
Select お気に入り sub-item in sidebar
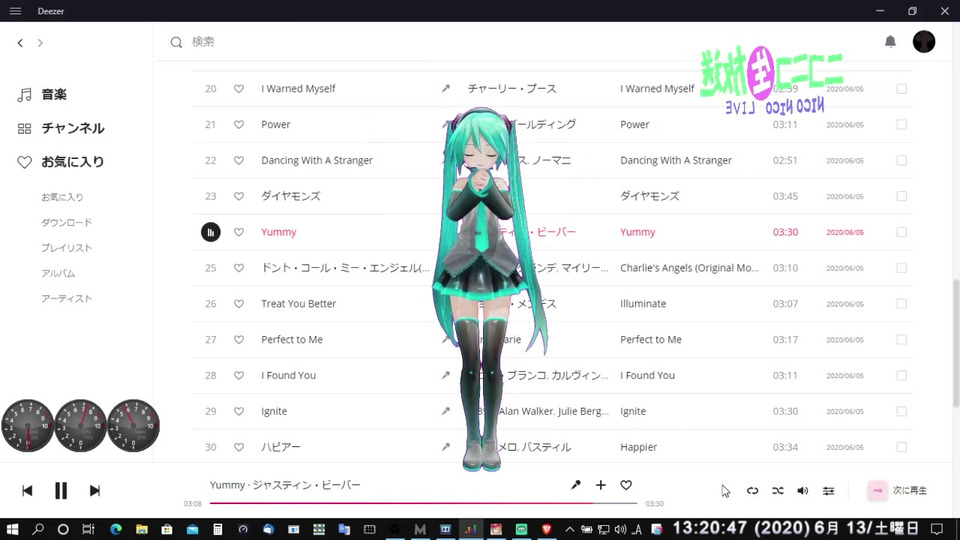(x=62, y=197)
